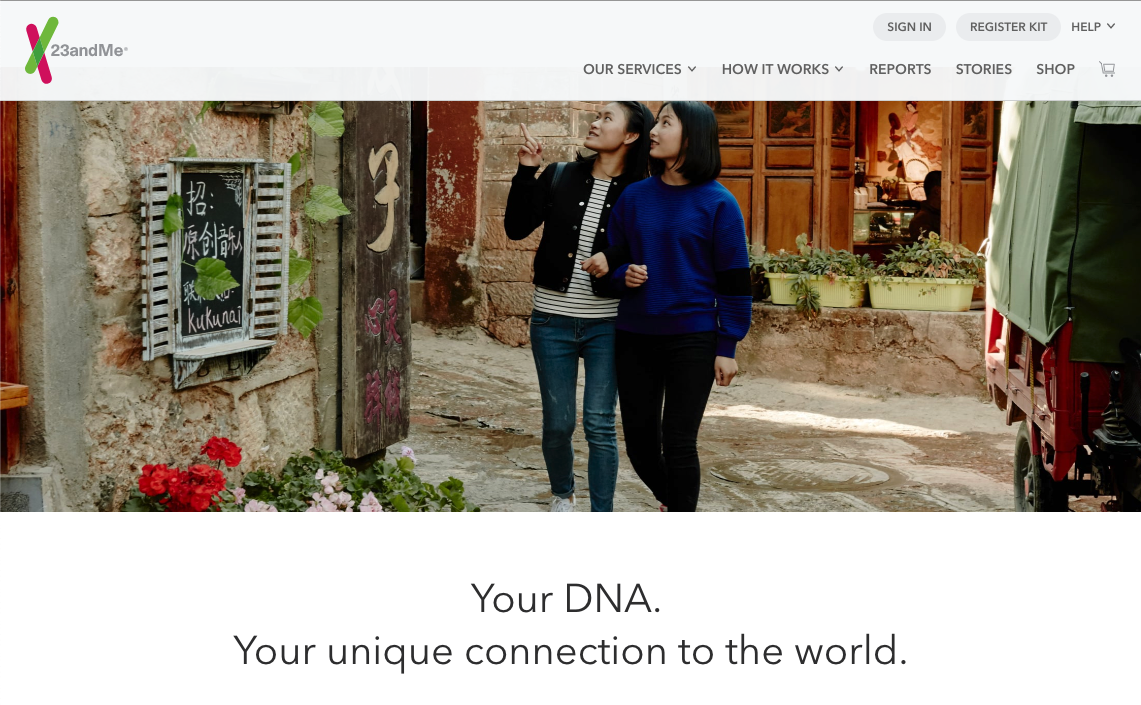This screenshot has width=1141, height=705.
Task: Click the 'Your DNA.' heading
Action: coord(566,599)
